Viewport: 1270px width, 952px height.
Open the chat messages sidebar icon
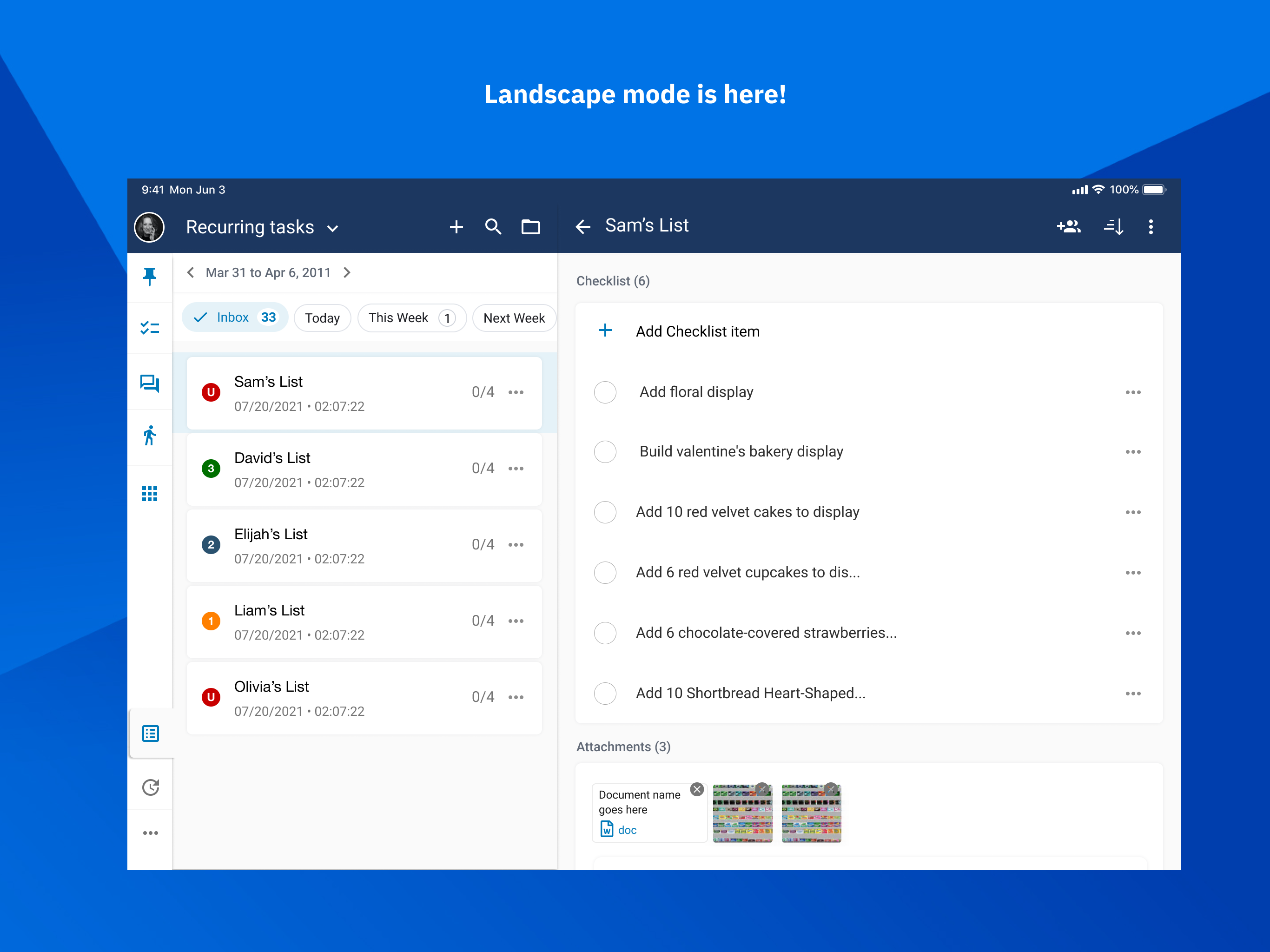(150, 383)
